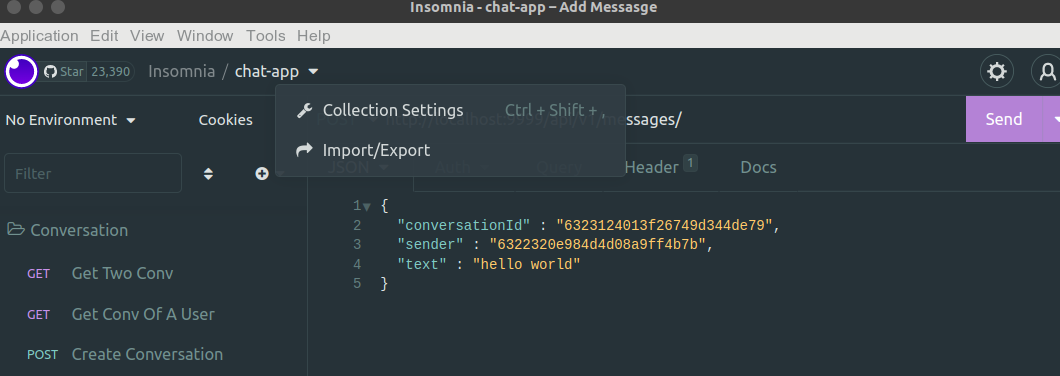
Task: Click the sort order arrows icon
Action: [x=208, y=174]
